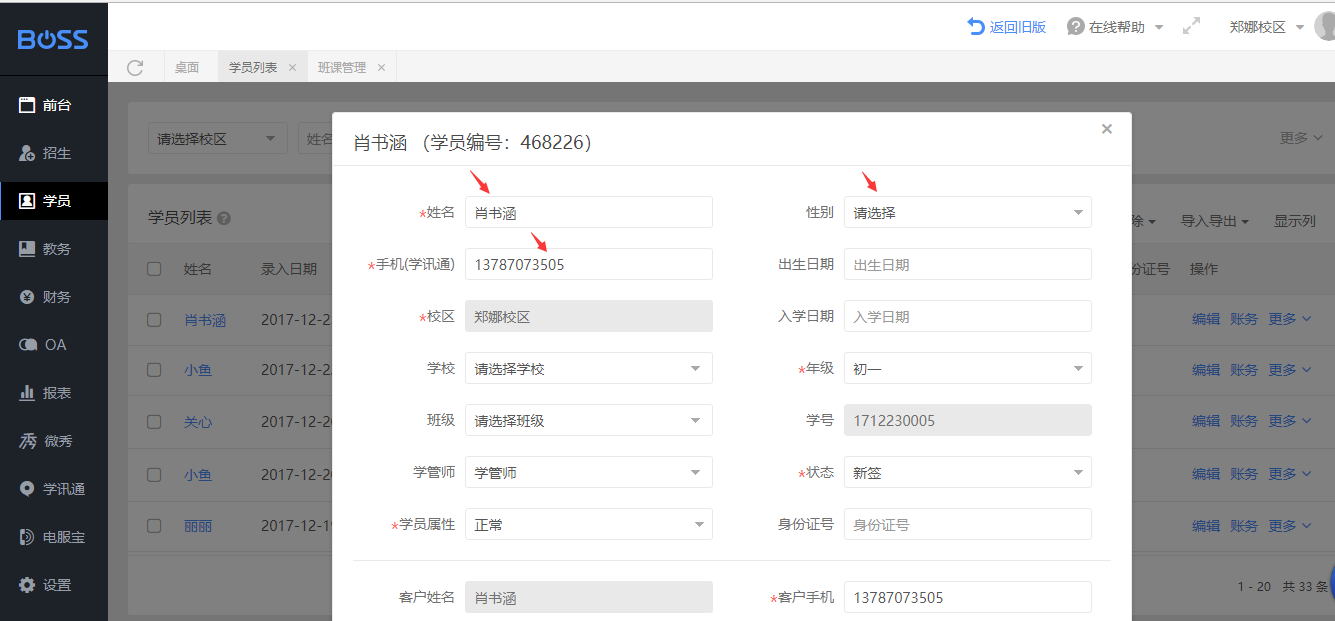Open the 前台 sidebar section

[54, 105]
